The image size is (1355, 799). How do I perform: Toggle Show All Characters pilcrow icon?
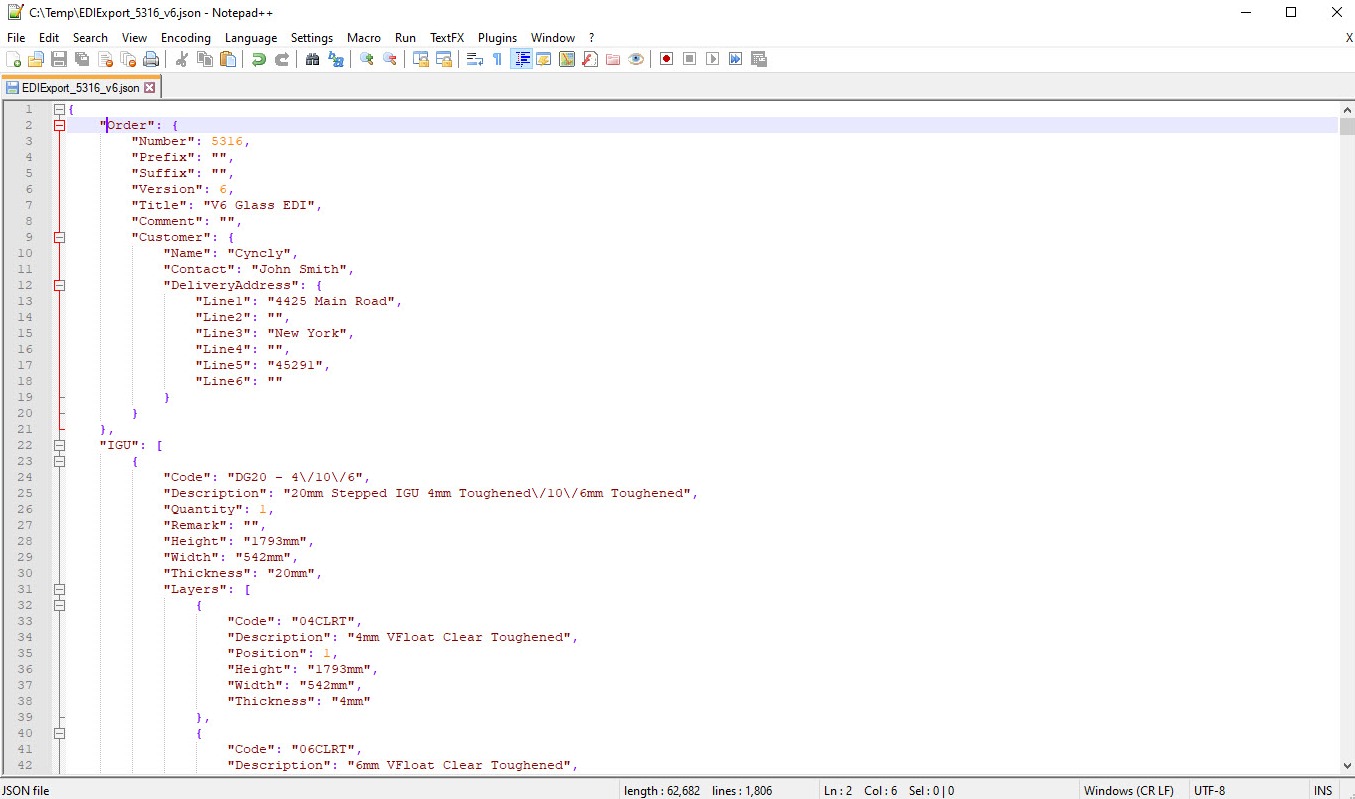(497, 60)
